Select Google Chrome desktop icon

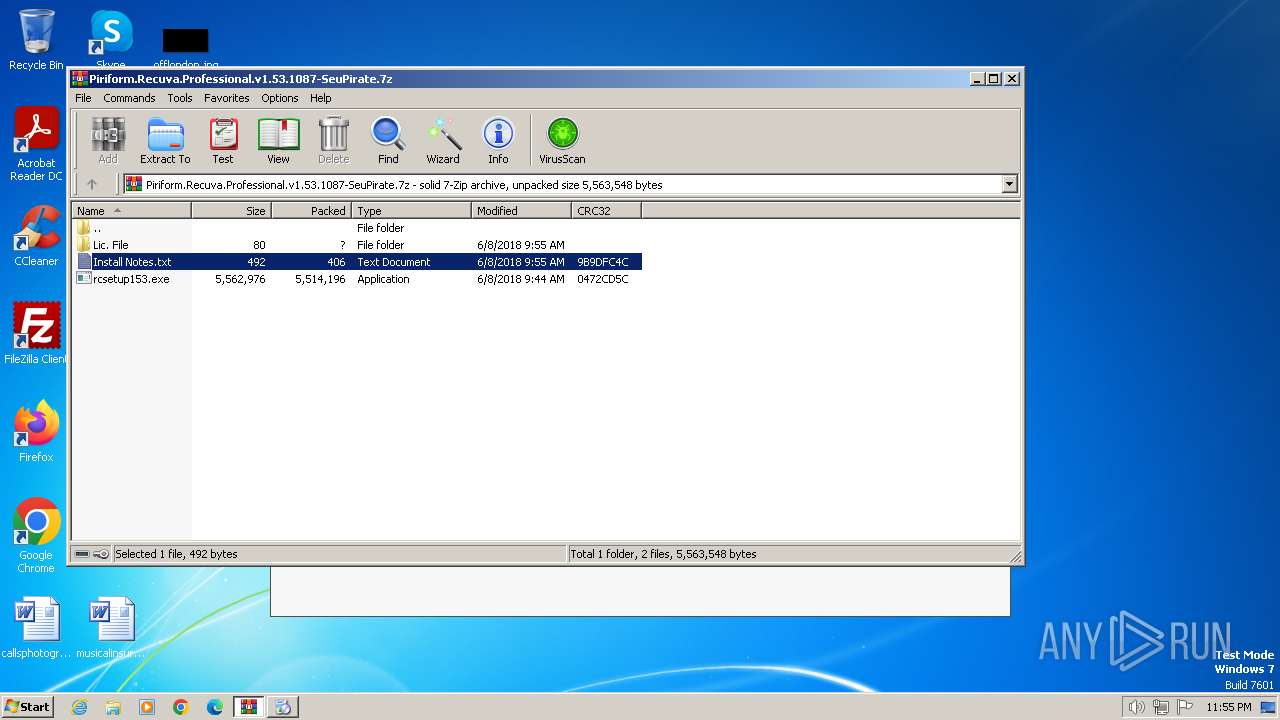[36, 536]
